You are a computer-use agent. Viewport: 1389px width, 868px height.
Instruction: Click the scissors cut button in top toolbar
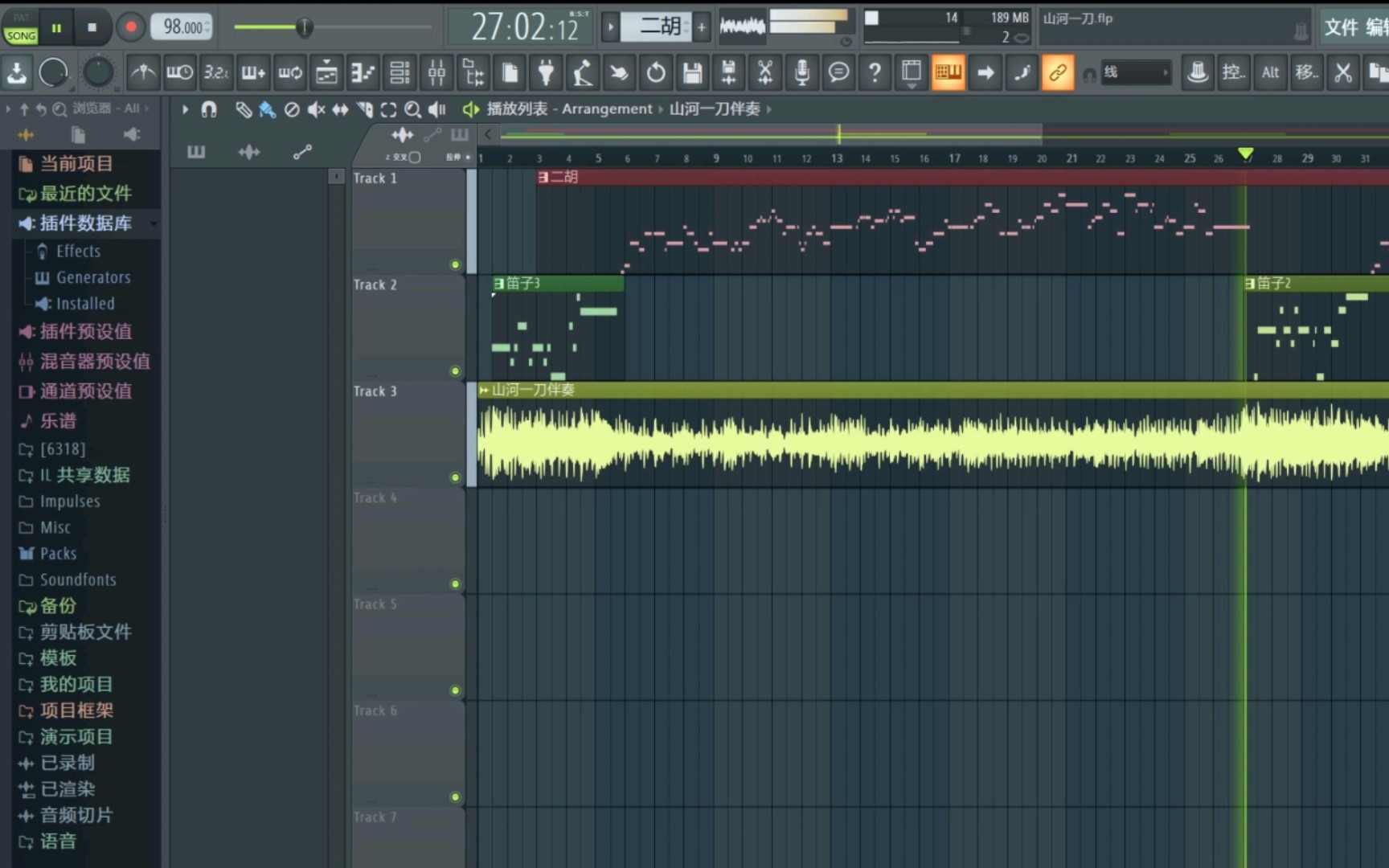[1342, 73]
